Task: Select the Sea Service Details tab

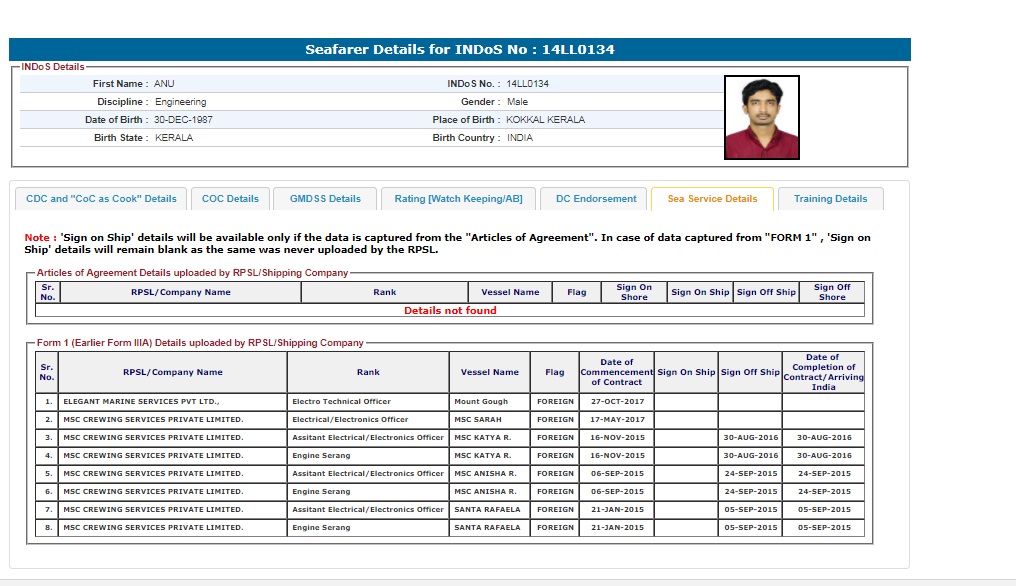Action: pyautogui.click(x=712, y=199)
